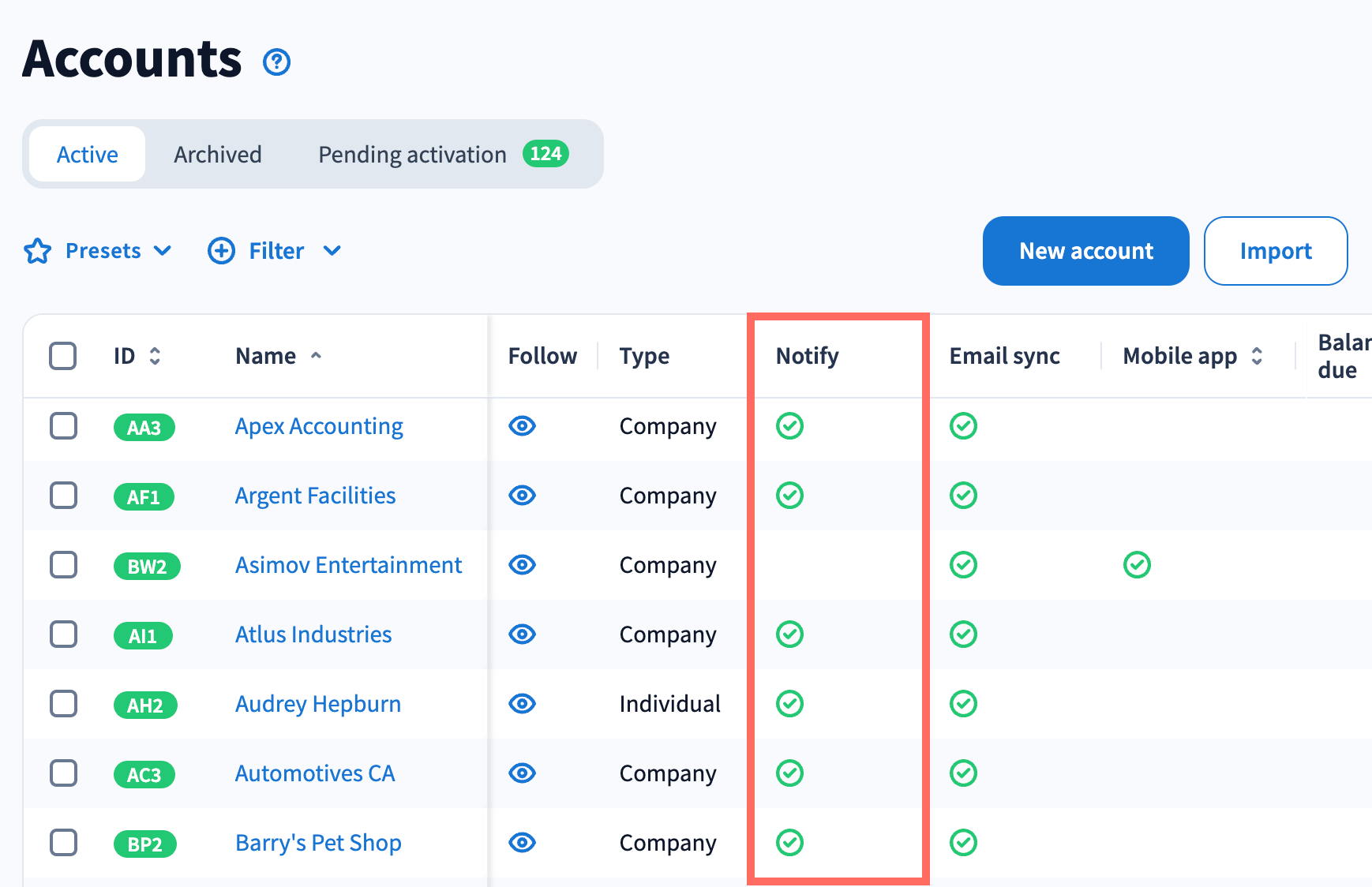
Task: Toggle follow eye icon for Atlus Industries
Action: pyautogui.click(x=522, y=634)
